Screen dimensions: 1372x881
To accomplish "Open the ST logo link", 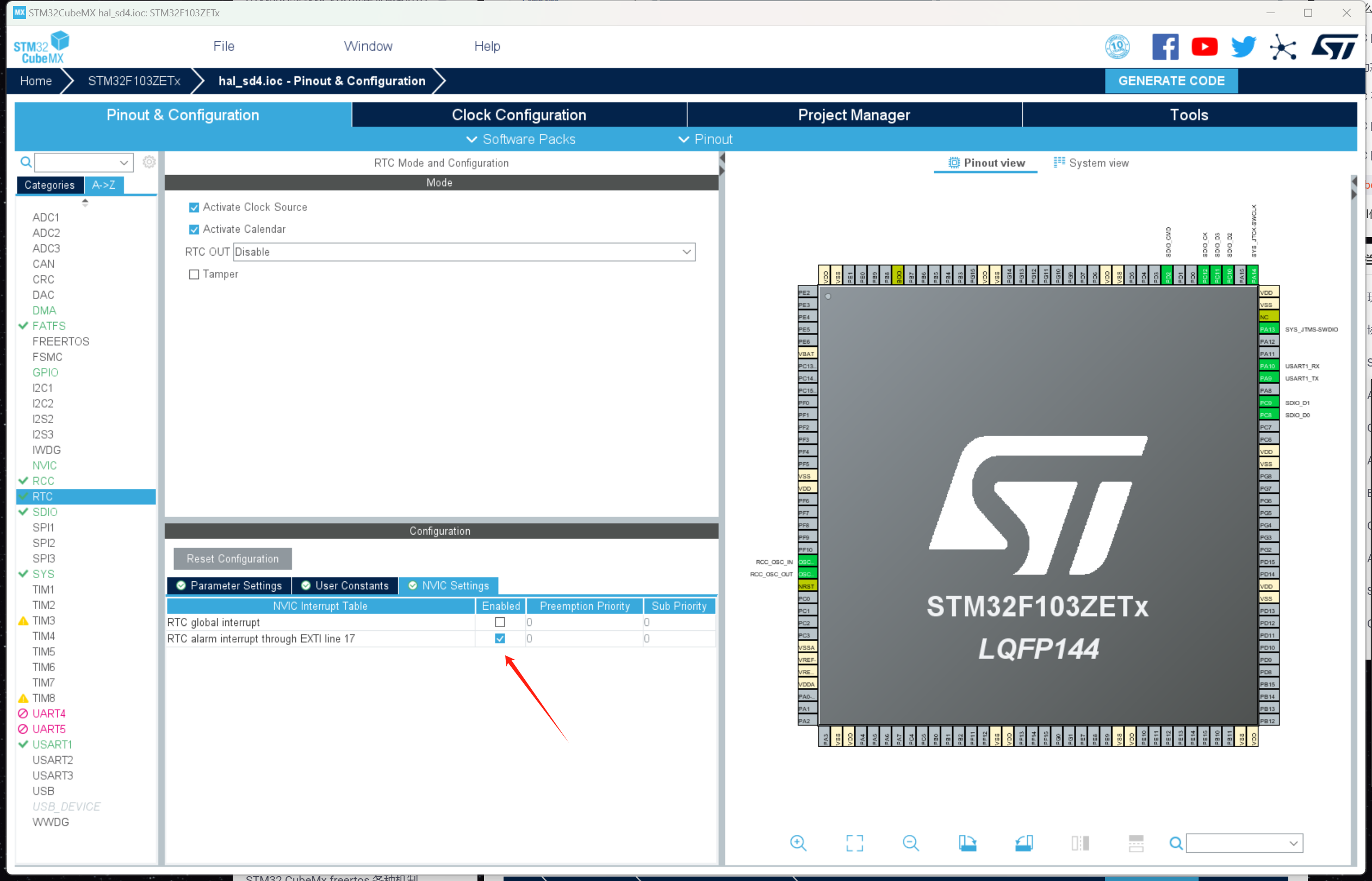I will point(1334,46).
